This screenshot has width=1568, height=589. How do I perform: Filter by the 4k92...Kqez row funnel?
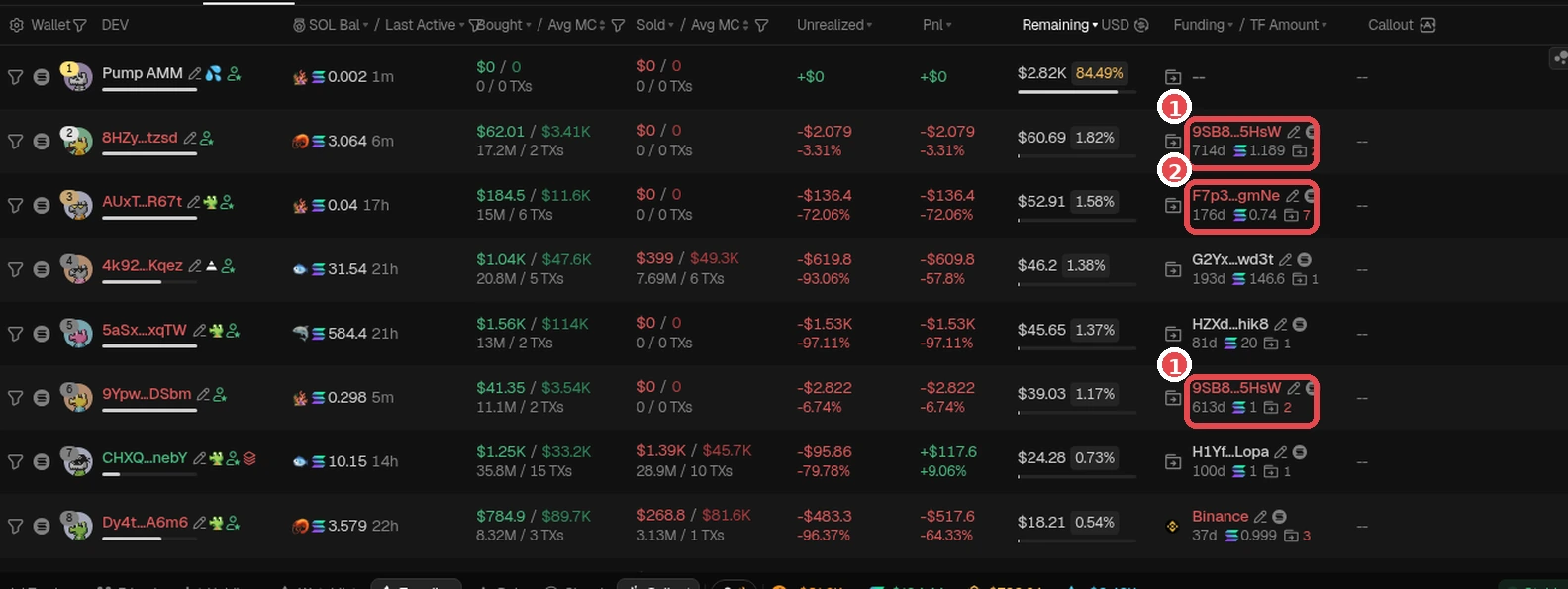point(16,269)
